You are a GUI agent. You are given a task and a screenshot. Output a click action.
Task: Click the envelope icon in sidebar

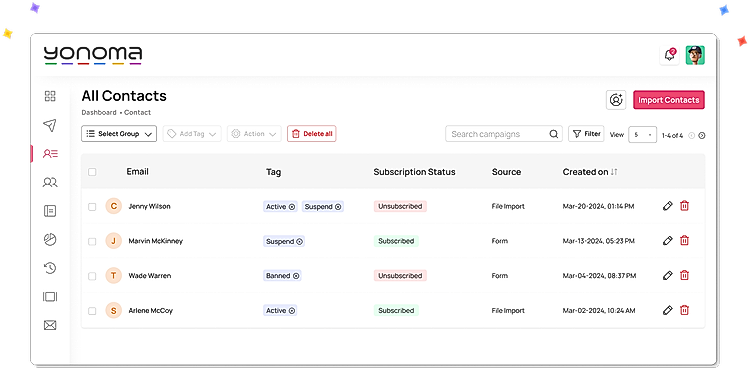[50, 325]
